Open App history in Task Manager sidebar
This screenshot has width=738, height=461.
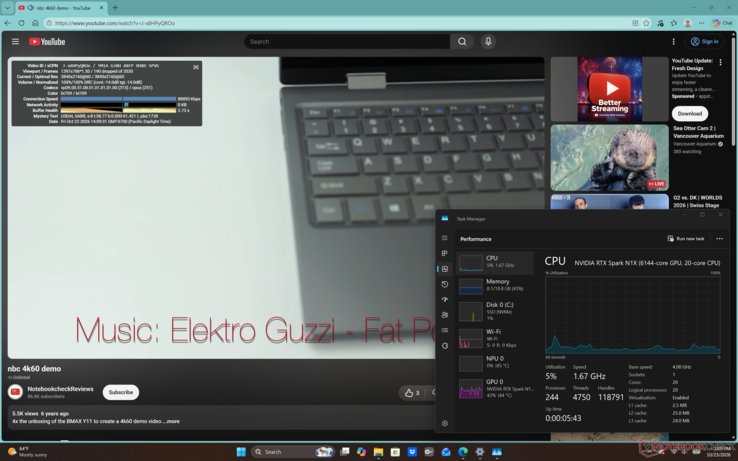pyautogui.click(x=445, y=284)
